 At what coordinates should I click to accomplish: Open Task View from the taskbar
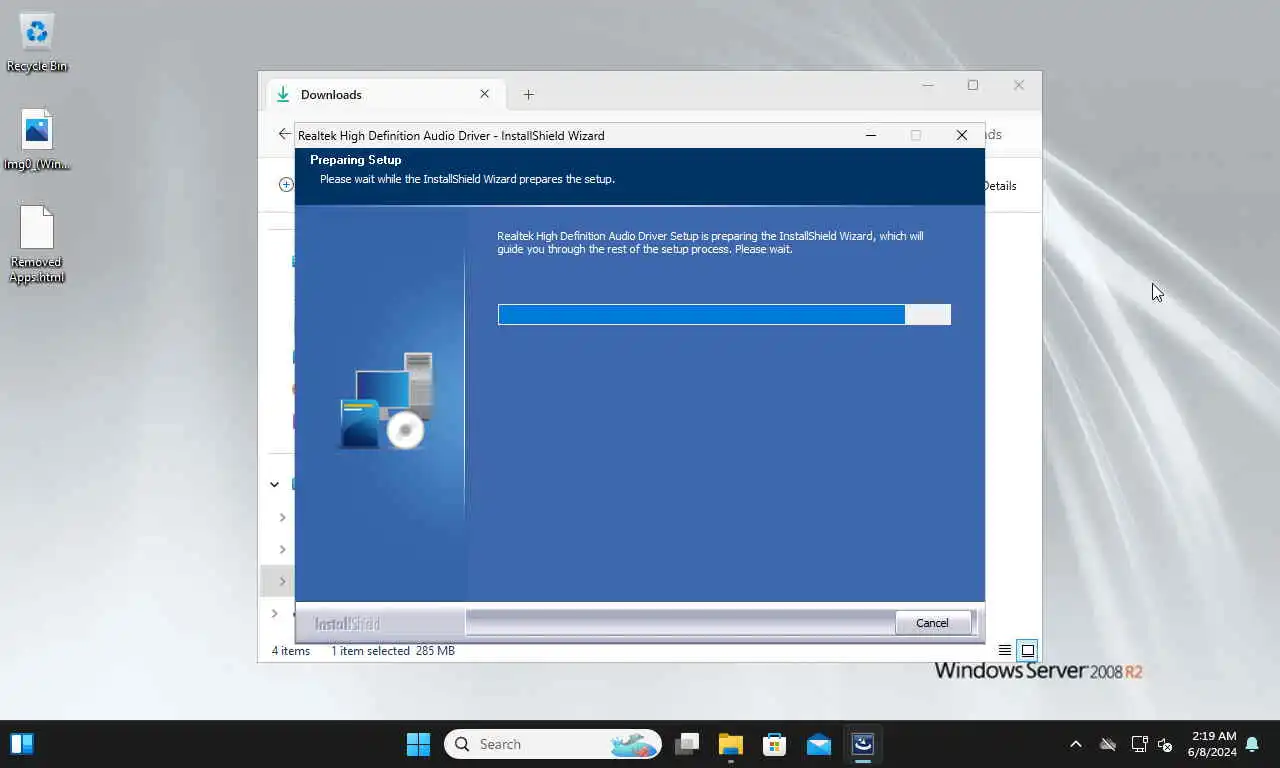point(687,744)
